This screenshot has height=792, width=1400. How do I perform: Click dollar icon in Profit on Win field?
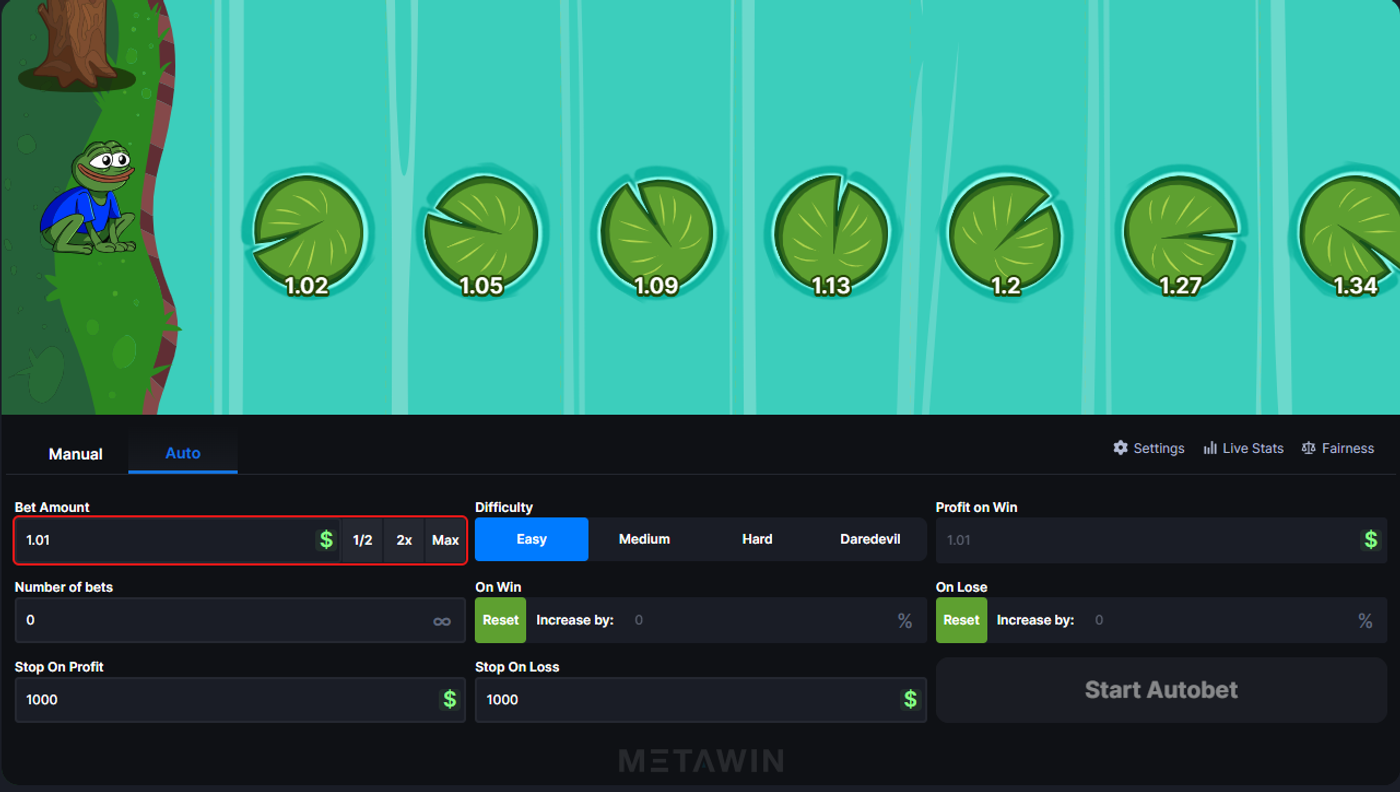1370,540
